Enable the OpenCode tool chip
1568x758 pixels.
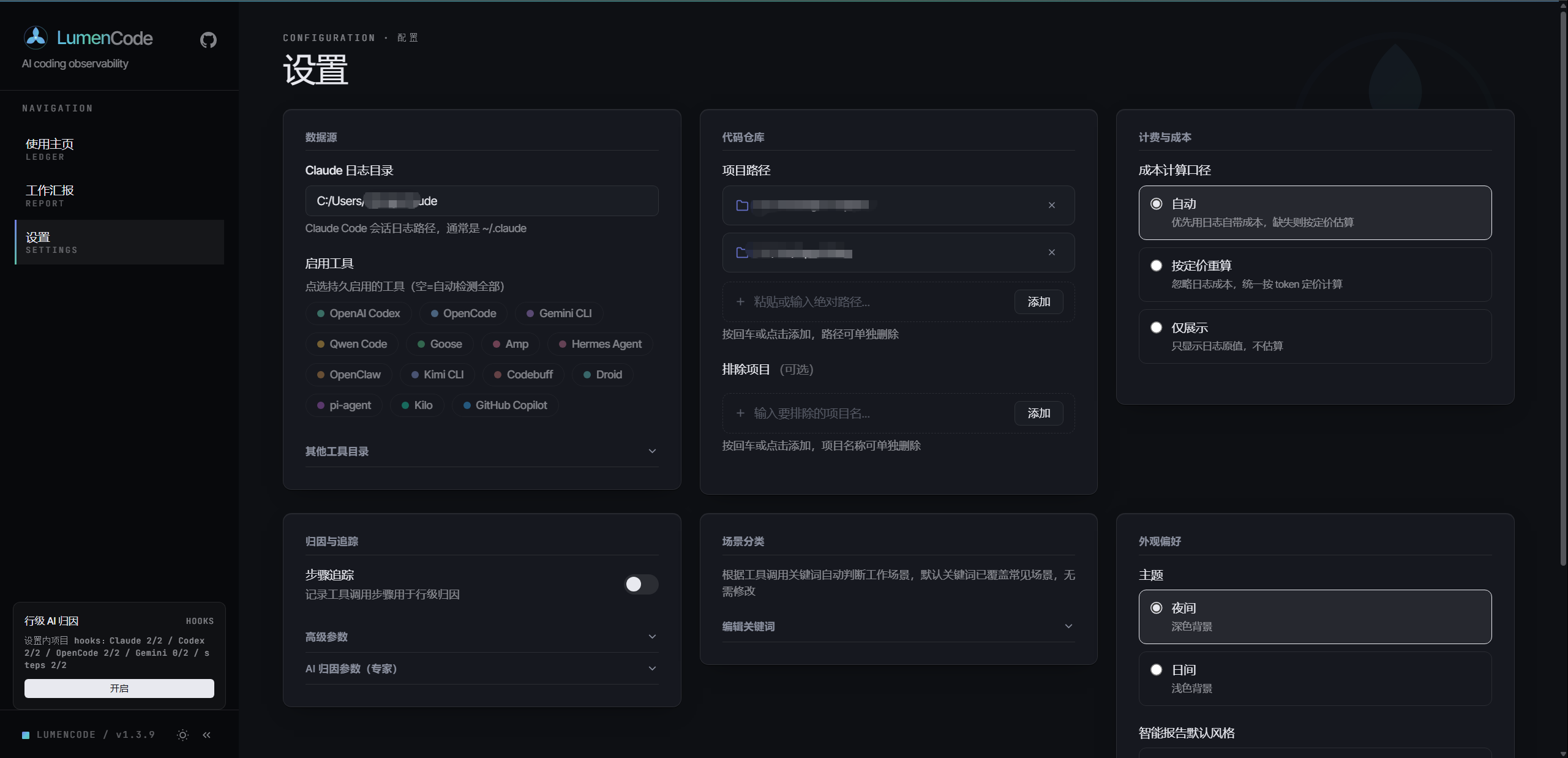(x=463, y=313)
